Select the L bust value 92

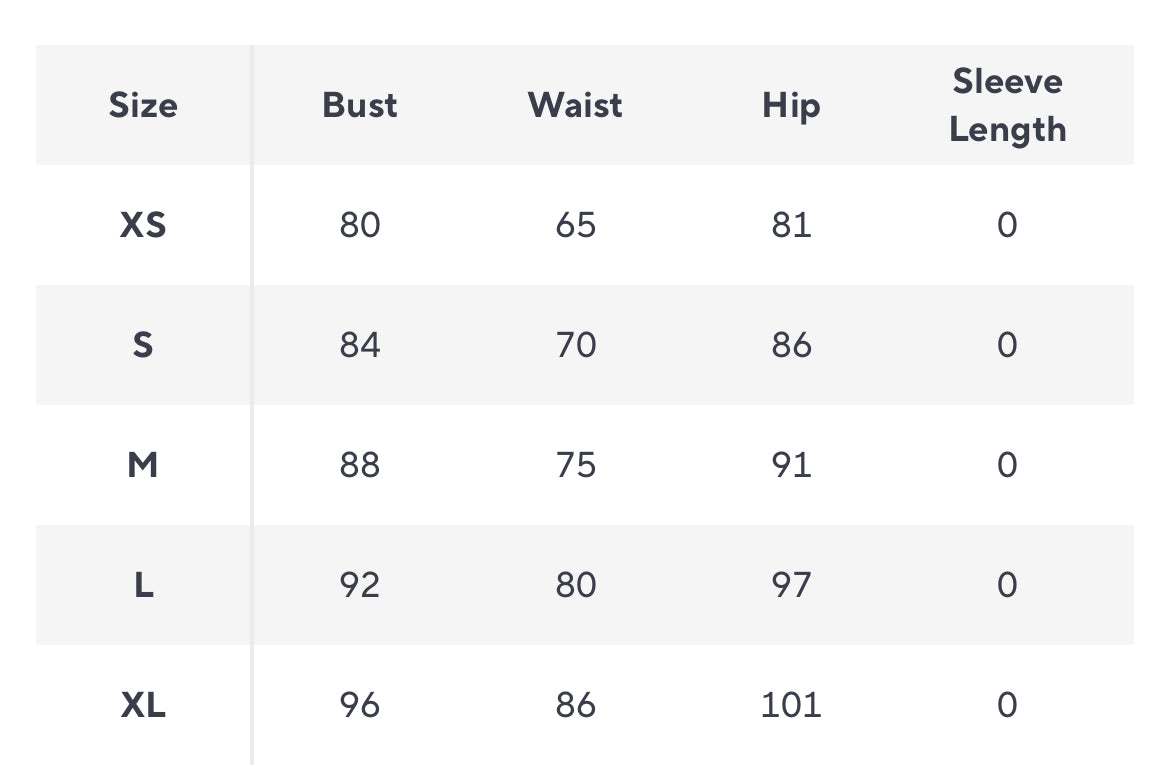point(359,585)
